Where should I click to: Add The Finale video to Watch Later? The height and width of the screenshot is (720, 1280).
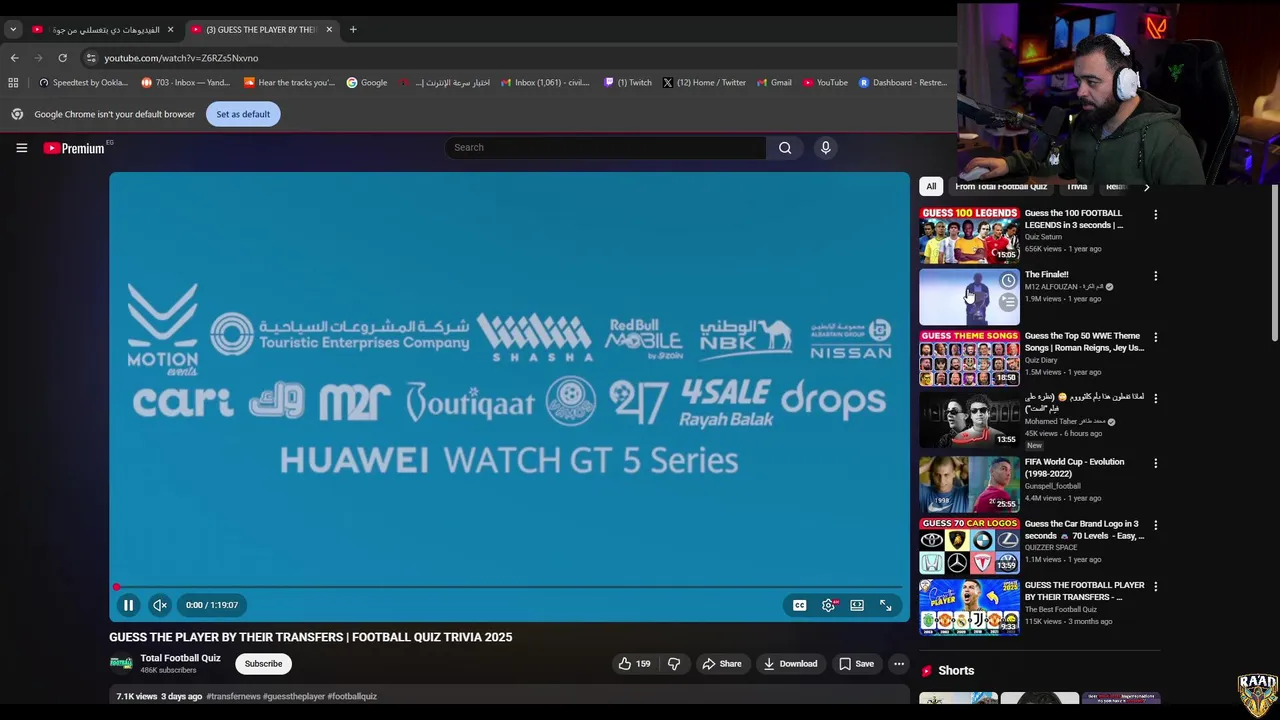(x=1008, y=281)
